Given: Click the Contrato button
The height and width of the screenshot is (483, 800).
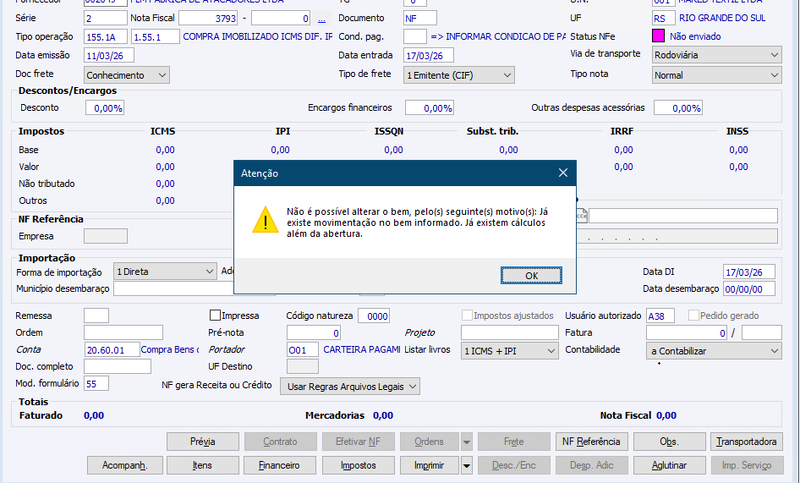Looking at the screenshot, I should point(280,442).
